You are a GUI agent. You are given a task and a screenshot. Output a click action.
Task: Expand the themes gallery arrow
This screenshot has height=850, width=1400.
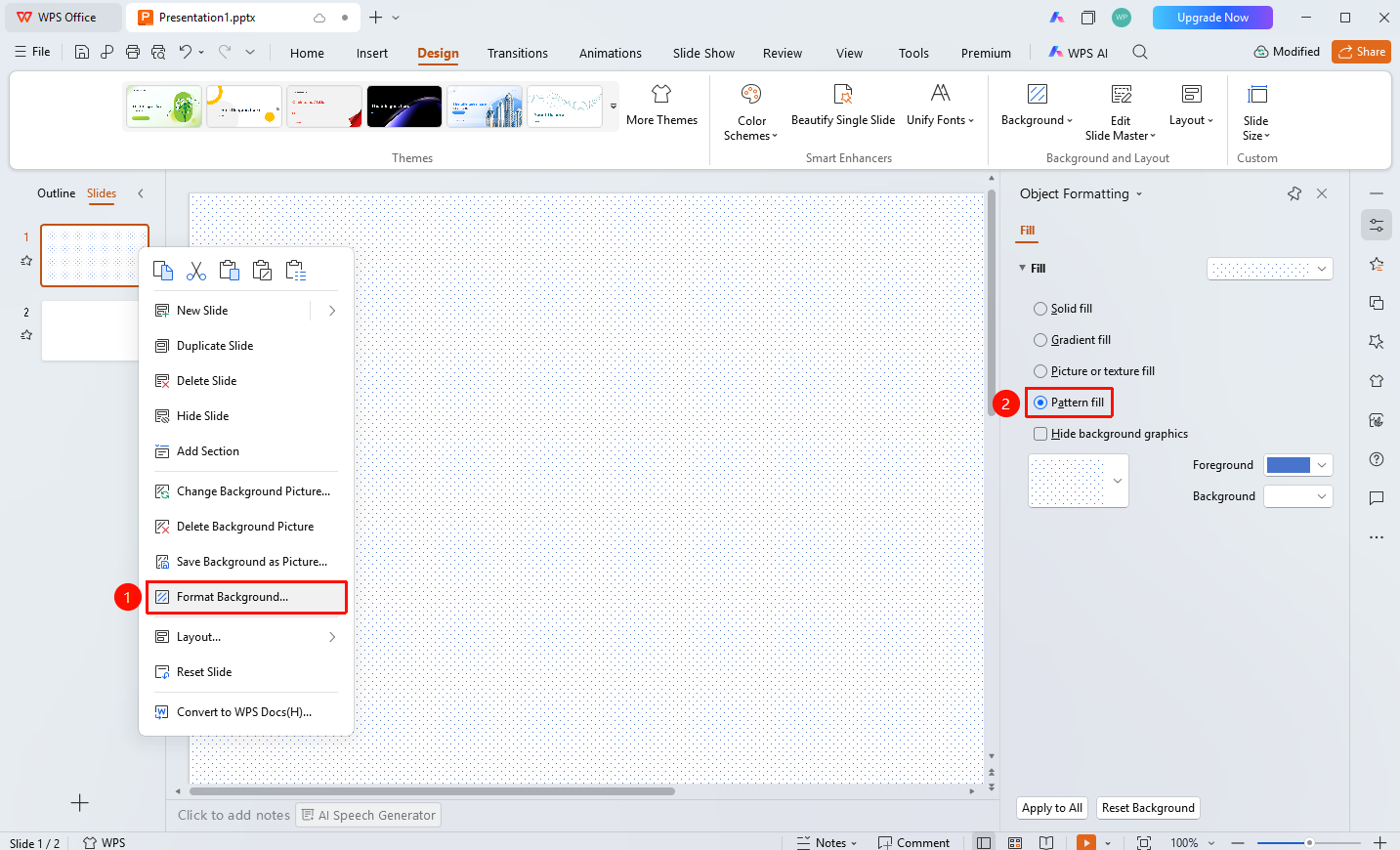[614, 106]
